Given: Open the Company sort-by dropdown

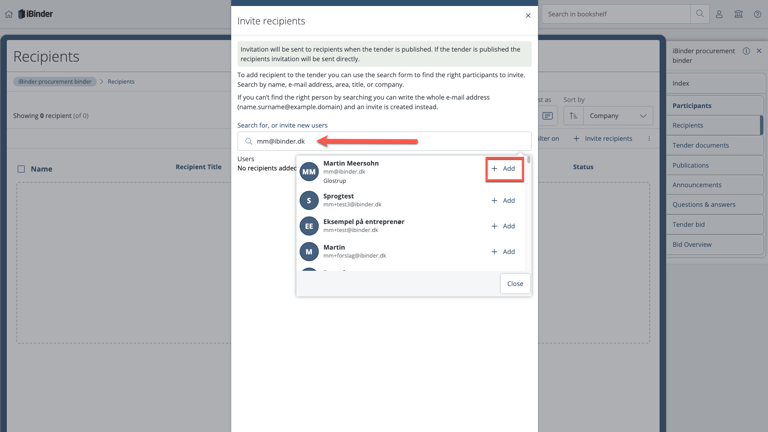Looking at the screenshot, I should pos(618,116).
